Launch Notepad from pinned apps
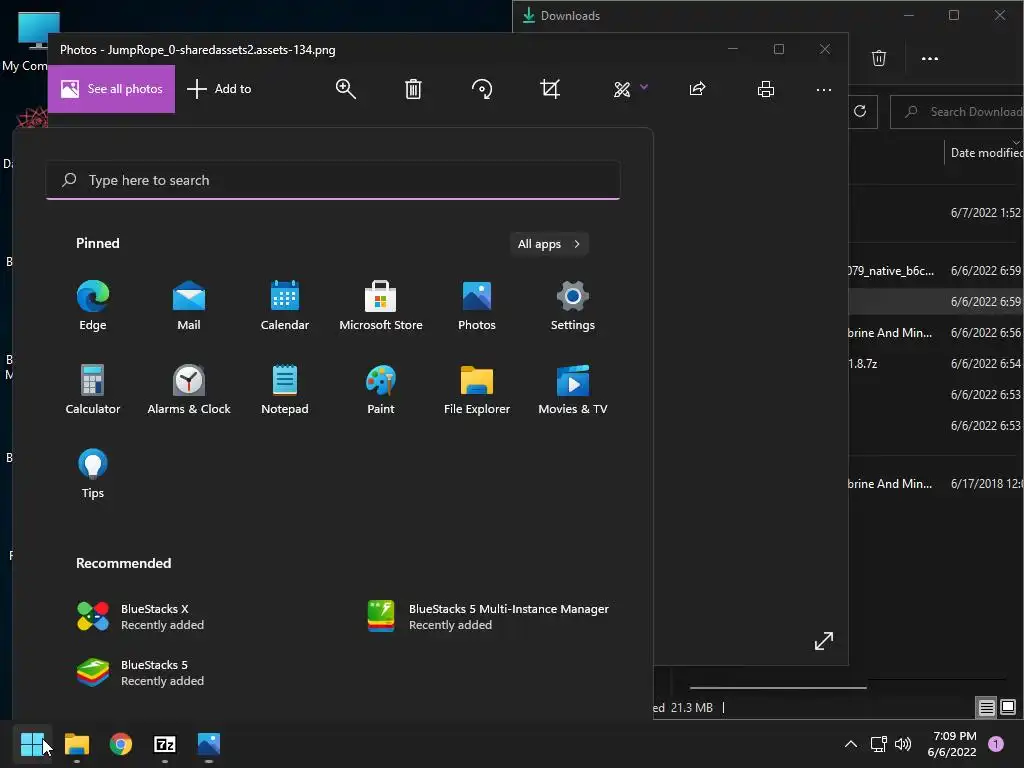The width and height of the screenshot is (1024, 768). coord(285,390)
